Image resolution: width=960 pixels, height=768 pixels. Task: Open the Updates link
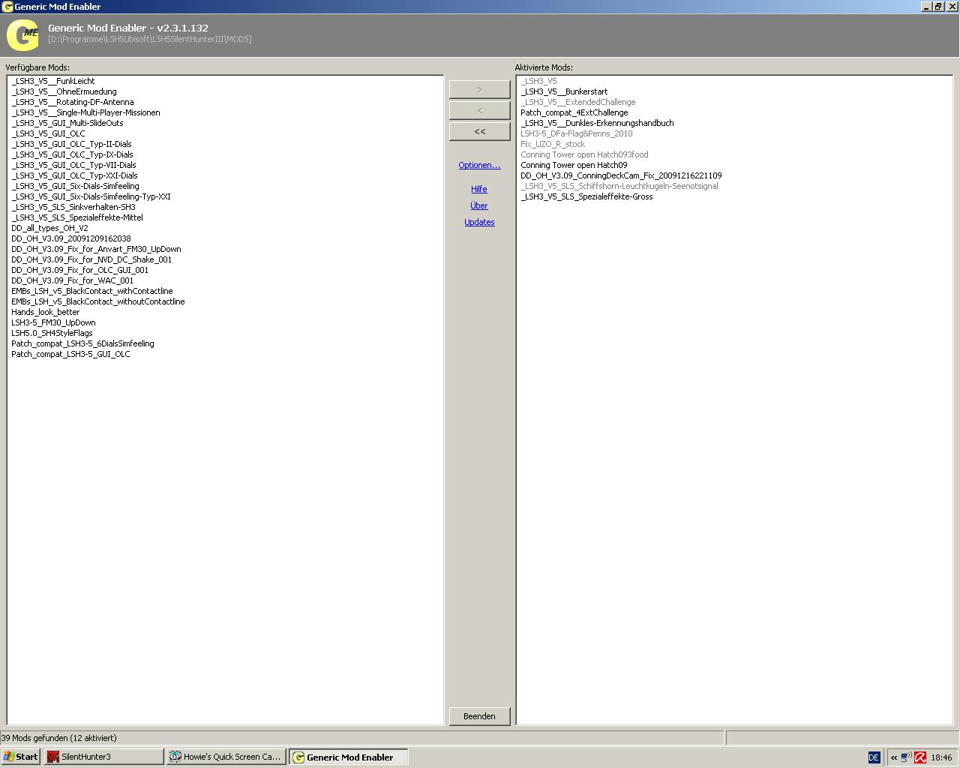pyautogui.click(x=479, y=222)
